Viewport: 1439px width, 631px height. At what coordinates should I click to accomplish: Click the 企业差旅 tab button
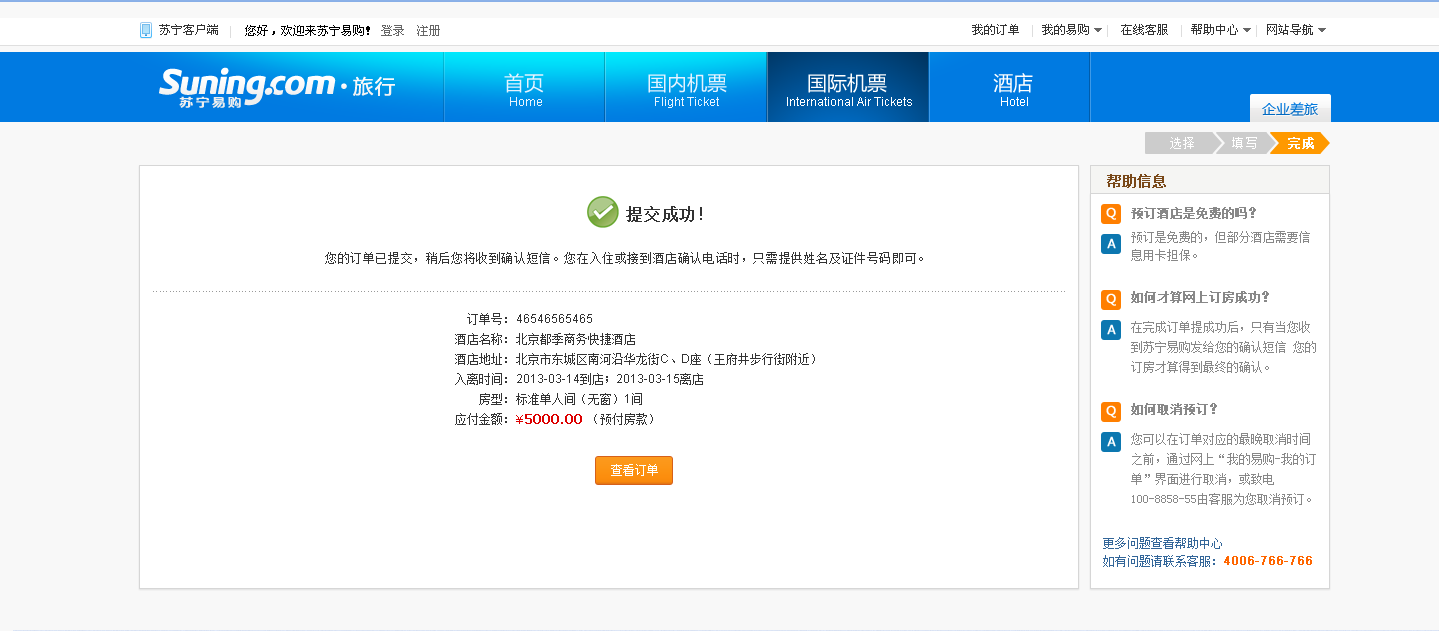[1289, 109]
